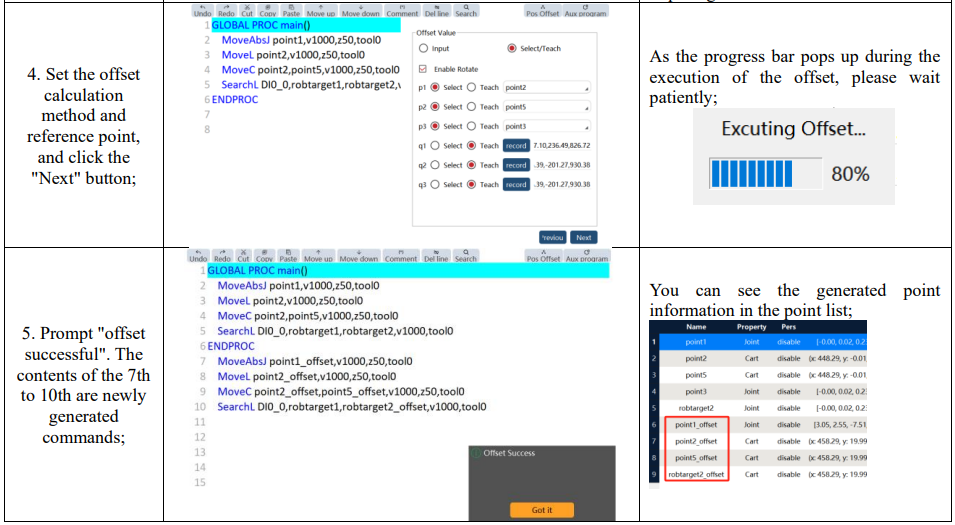Choose the Teach radio for row p1
This screenshot has height=525, width=955.
(x=471, y=88)
